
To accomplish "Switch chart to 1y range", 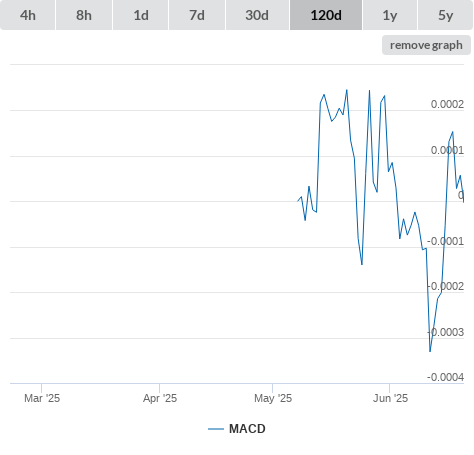I will coord(390,15).
